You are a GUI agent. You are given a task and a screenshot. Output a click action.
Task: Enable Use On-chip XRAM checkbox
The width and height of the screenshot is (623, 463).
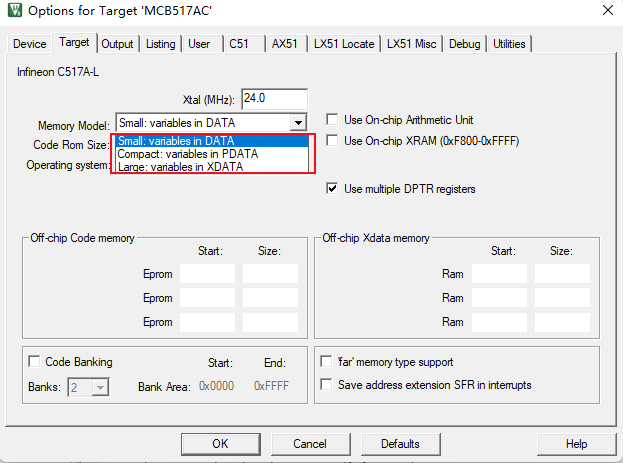tap(333, 141)
